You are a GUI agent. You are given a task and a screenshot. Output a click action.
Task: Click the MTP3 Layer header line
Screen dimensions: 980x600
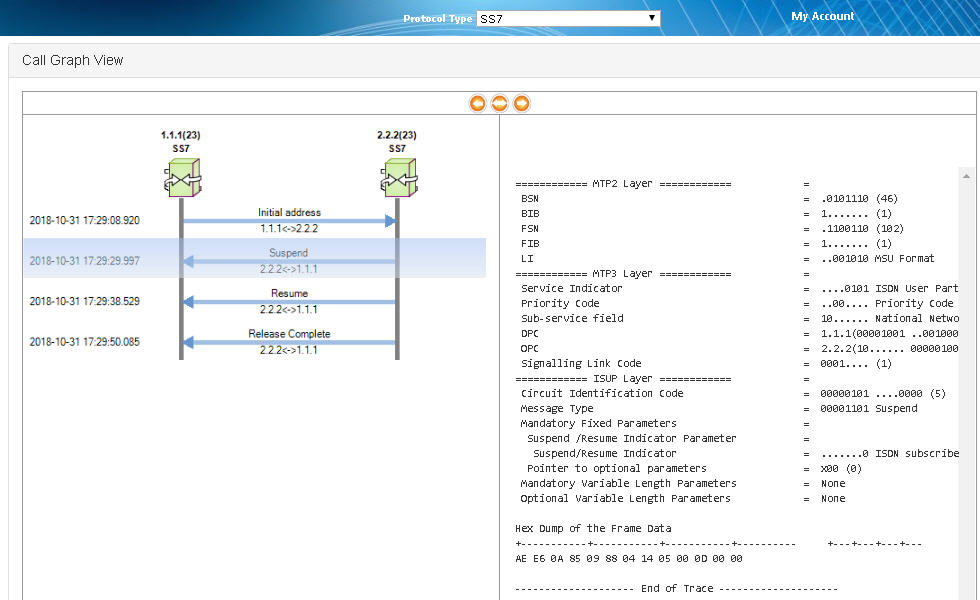coord(623,274)
